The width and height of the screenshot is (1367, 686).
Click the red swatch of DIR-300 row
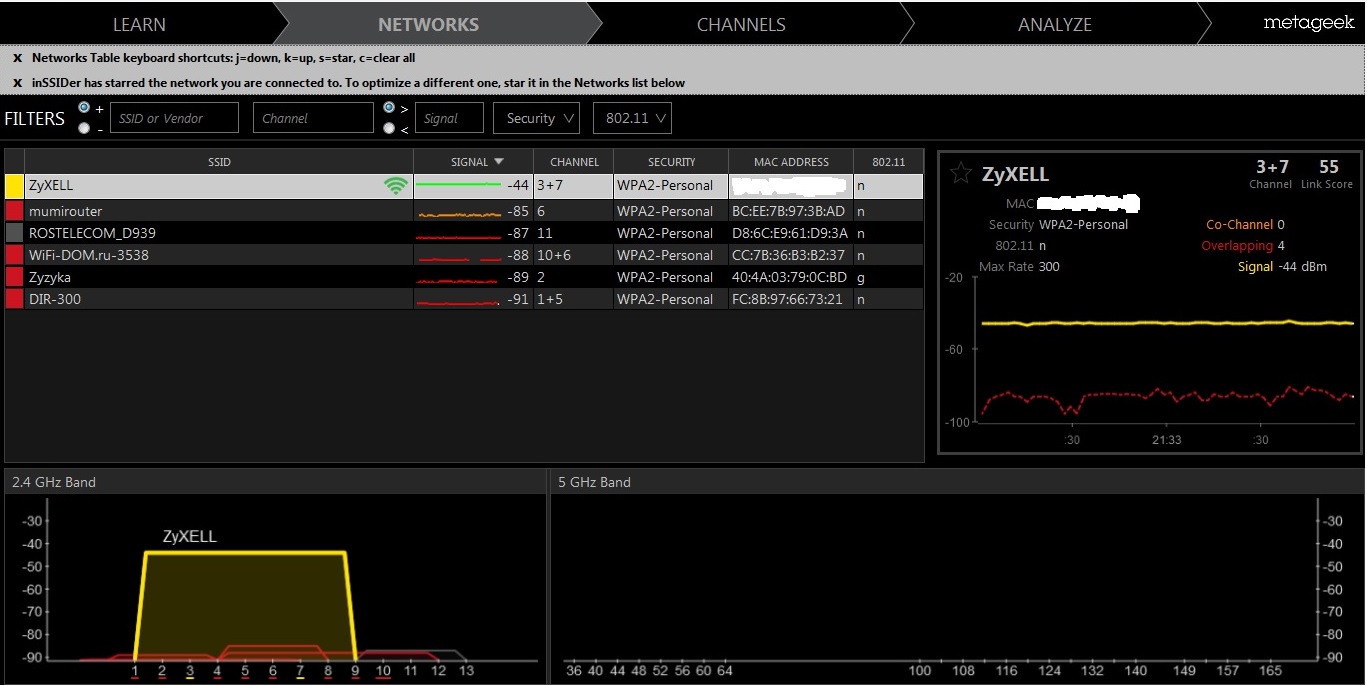pos(14,299)
